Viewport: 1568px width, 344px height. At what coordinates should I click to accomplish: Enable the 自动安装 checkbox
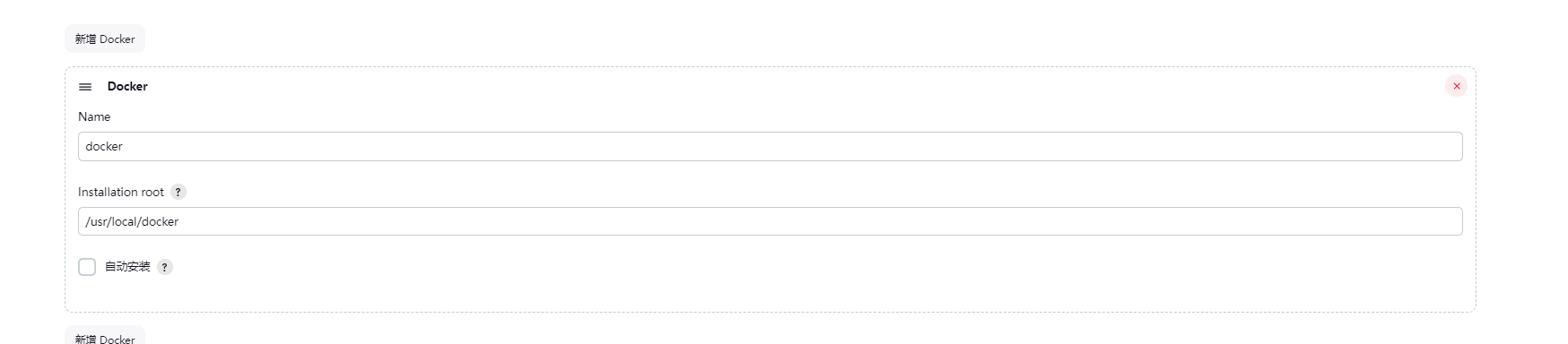coord(87,267)
